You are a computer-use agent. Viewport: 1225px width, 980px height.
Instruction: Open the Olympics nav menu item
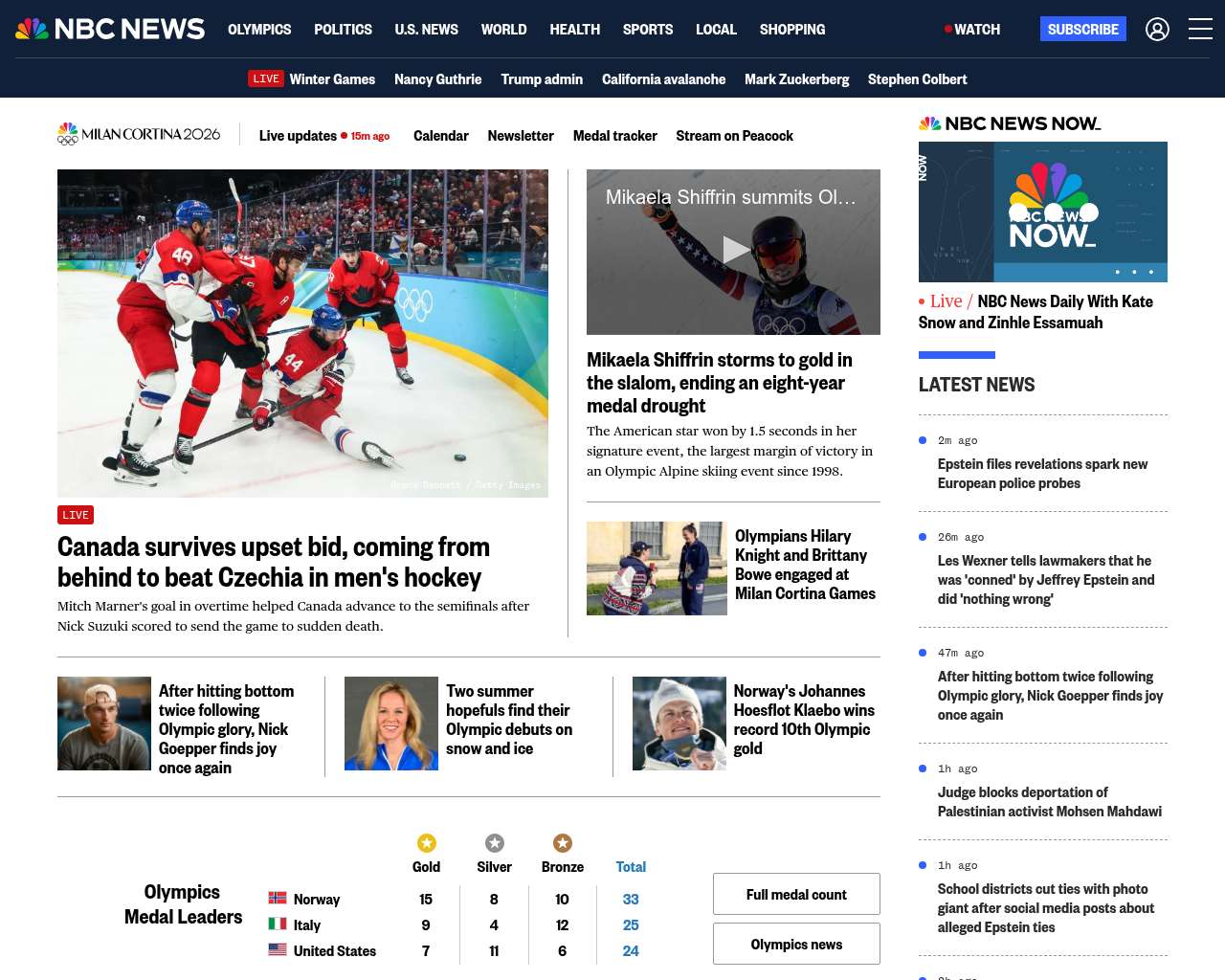(x=259, y=30)
